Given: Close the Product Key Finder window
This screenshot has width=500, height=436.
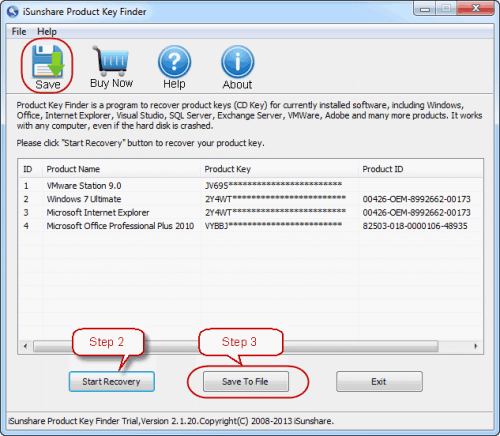Looking at the screenshot, I should pos(476,8).
